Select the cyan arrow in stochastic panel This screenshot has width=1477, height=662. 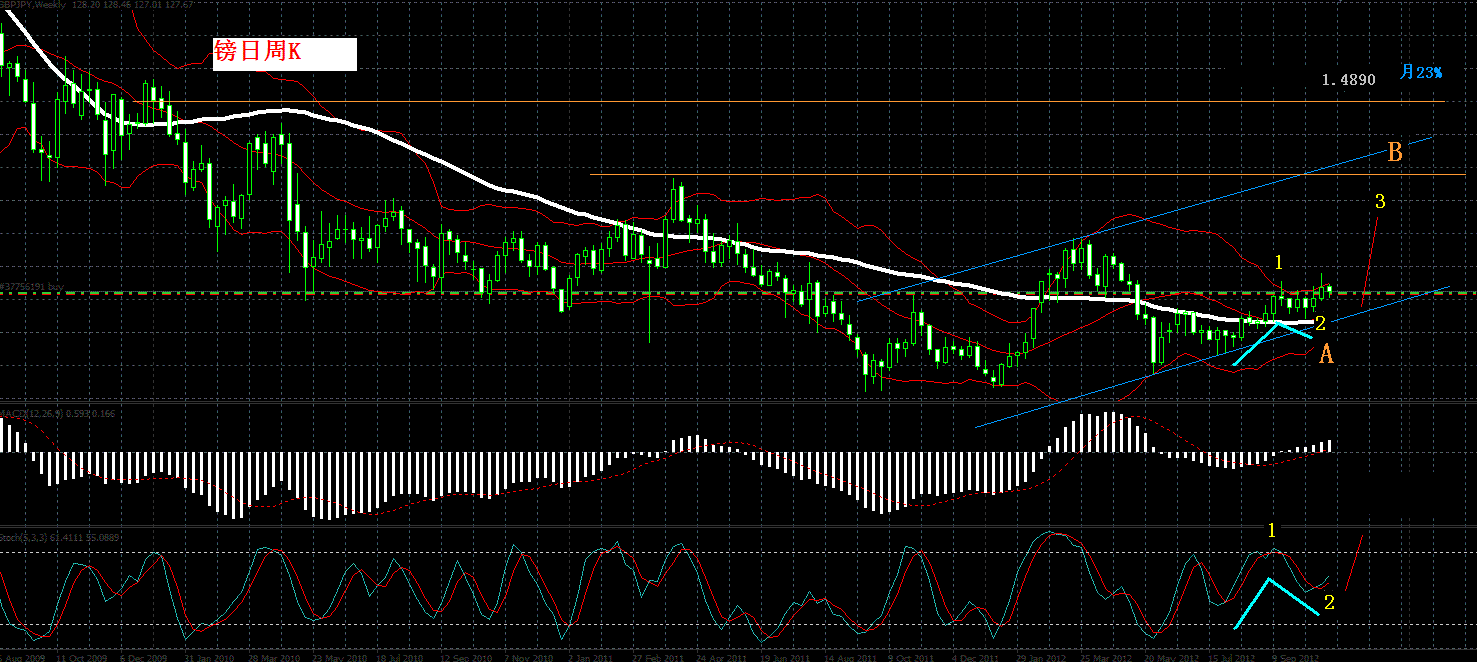1277,602
